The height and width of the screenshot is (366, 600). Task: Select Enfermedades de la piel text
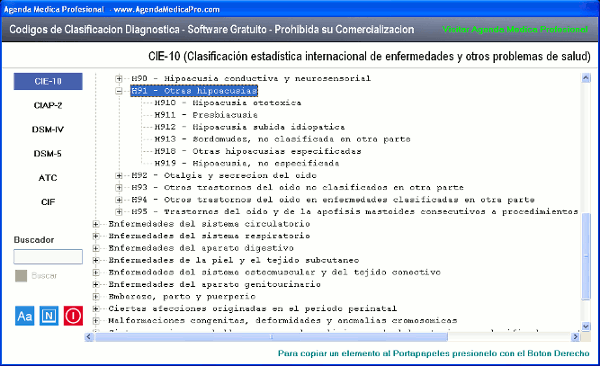tap(234, 260)
